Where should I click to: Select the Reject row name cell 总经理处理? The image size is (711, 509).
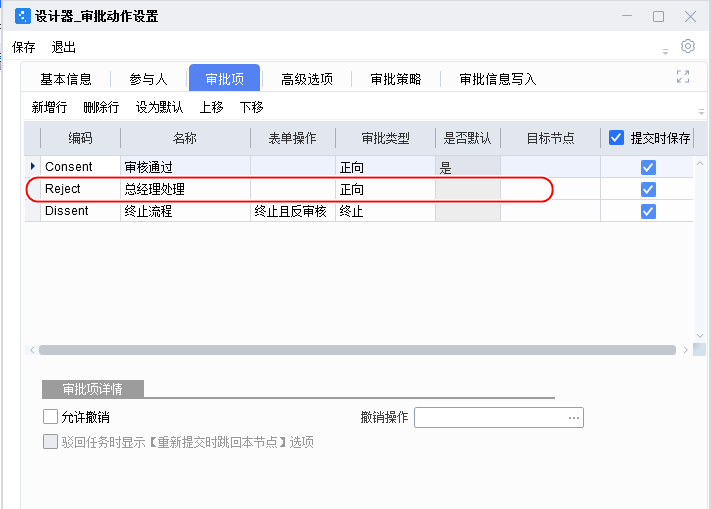(x=185, y=189)
